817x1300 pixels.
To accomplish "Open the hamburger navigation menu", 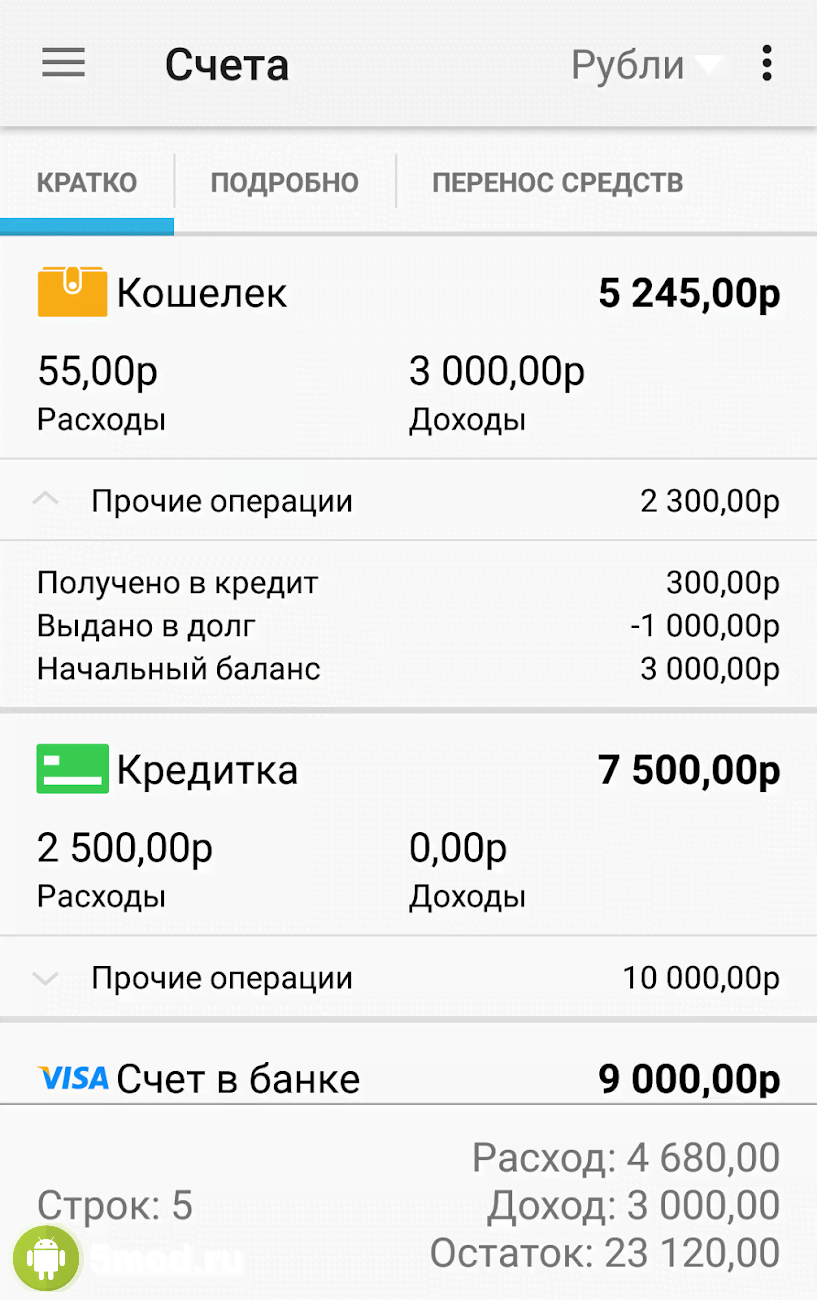I will click(63, 64).
